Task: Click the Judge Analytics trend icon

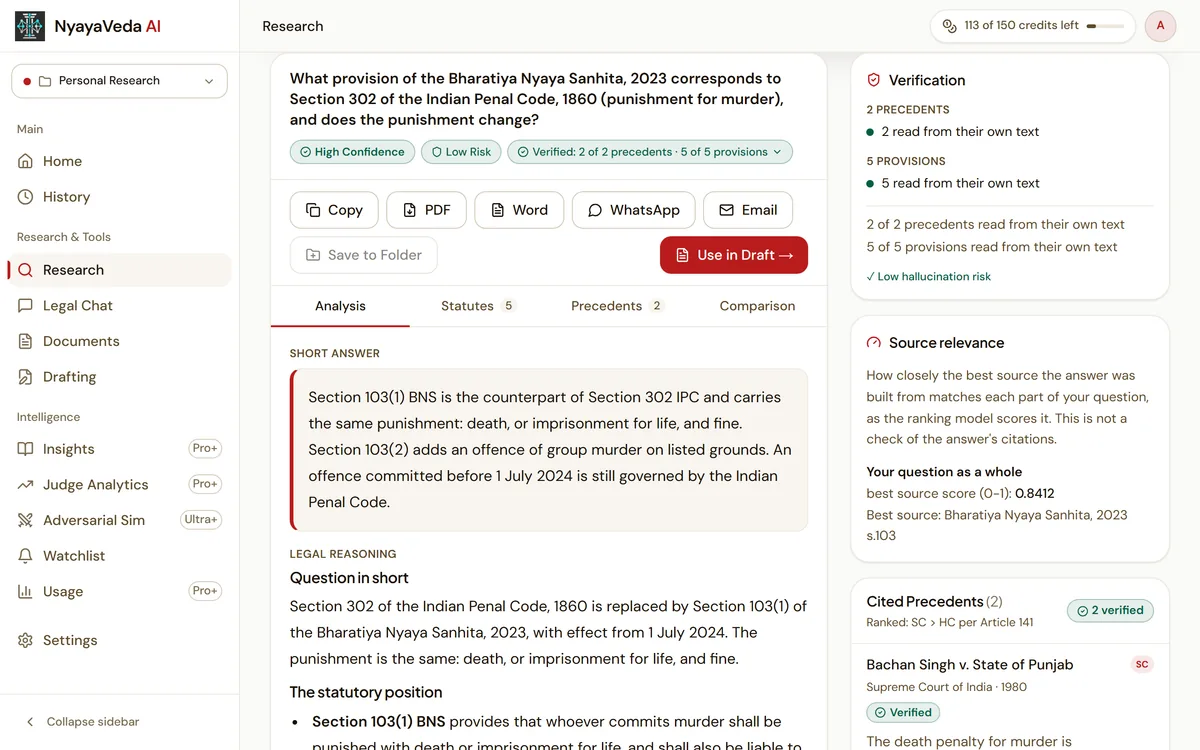Action: coord(25,485)
